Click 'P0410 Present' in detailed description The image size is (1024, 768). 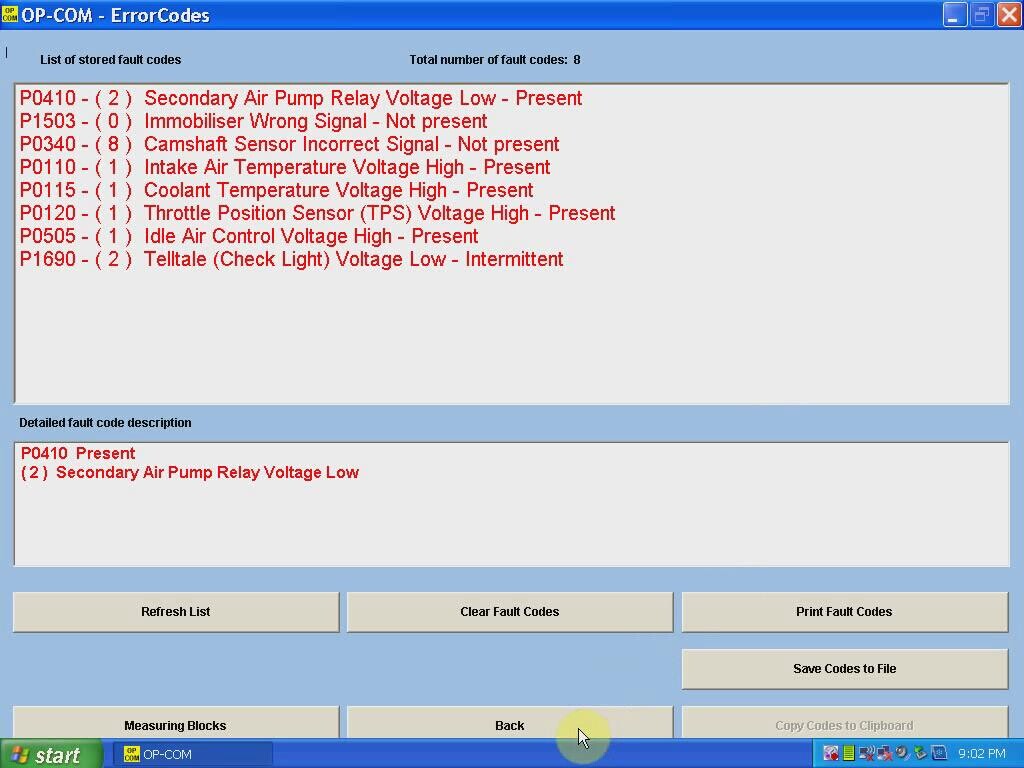(x=78, y=453)
